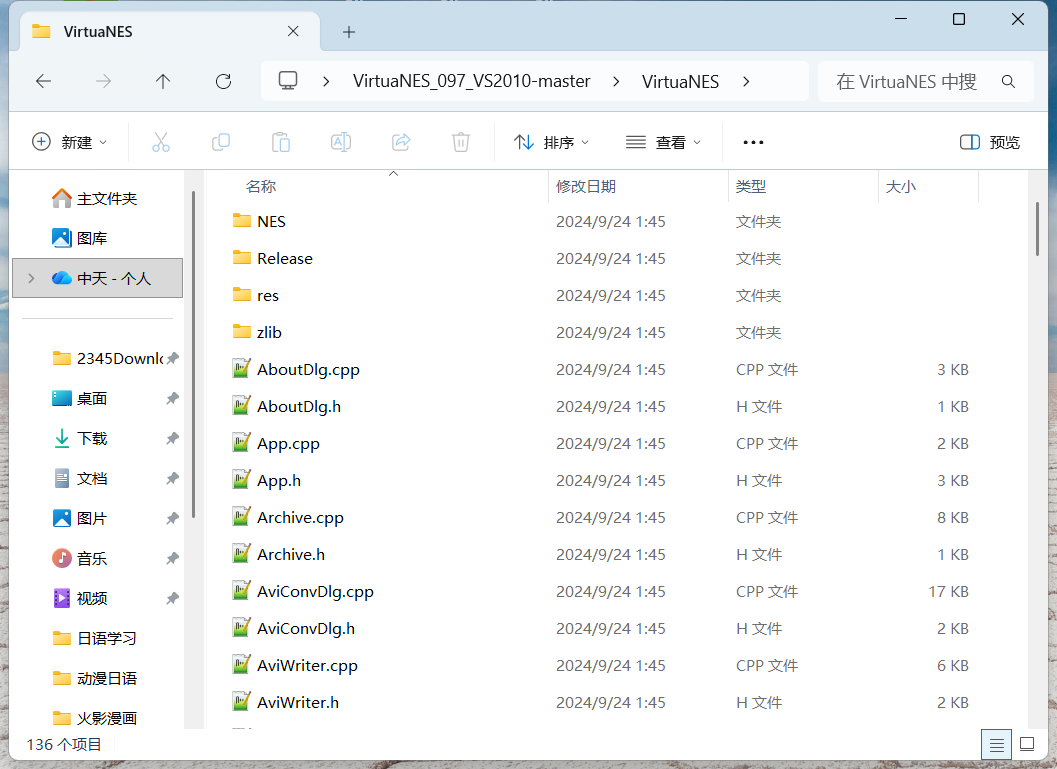
Task: Select AviWriter.cpp file name
Action: tap(307, 665)
